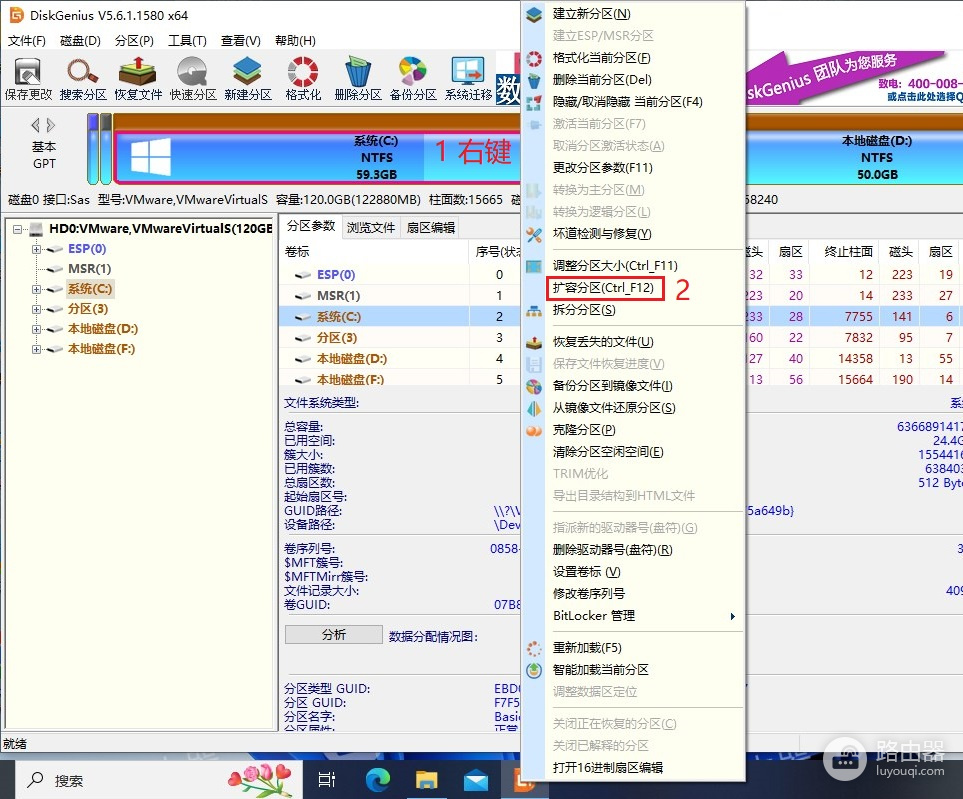Expand the 分区(3) tree node

click(36, 309)
